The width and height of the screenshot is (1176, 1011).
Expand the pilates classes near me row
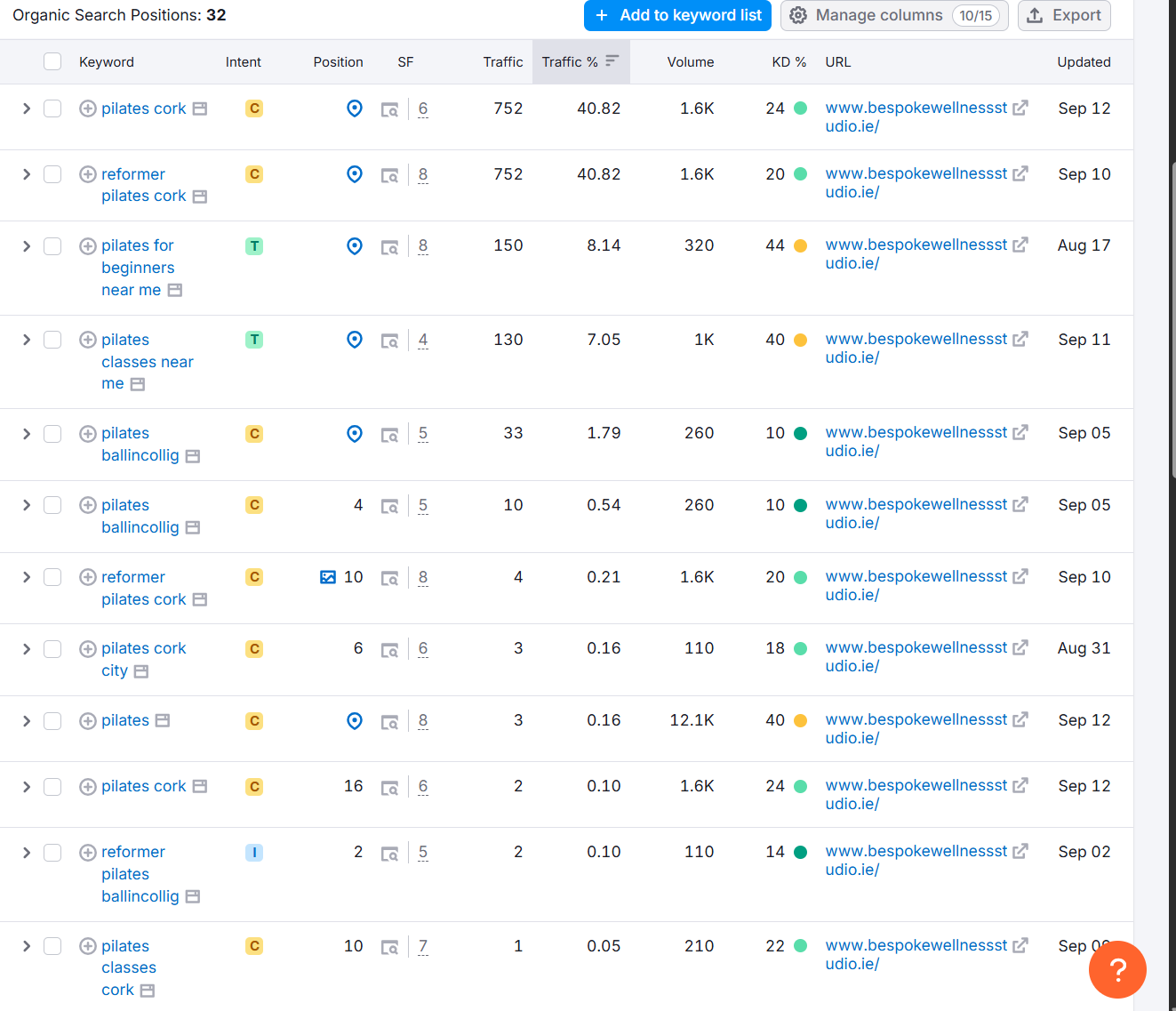pos(27,340)
